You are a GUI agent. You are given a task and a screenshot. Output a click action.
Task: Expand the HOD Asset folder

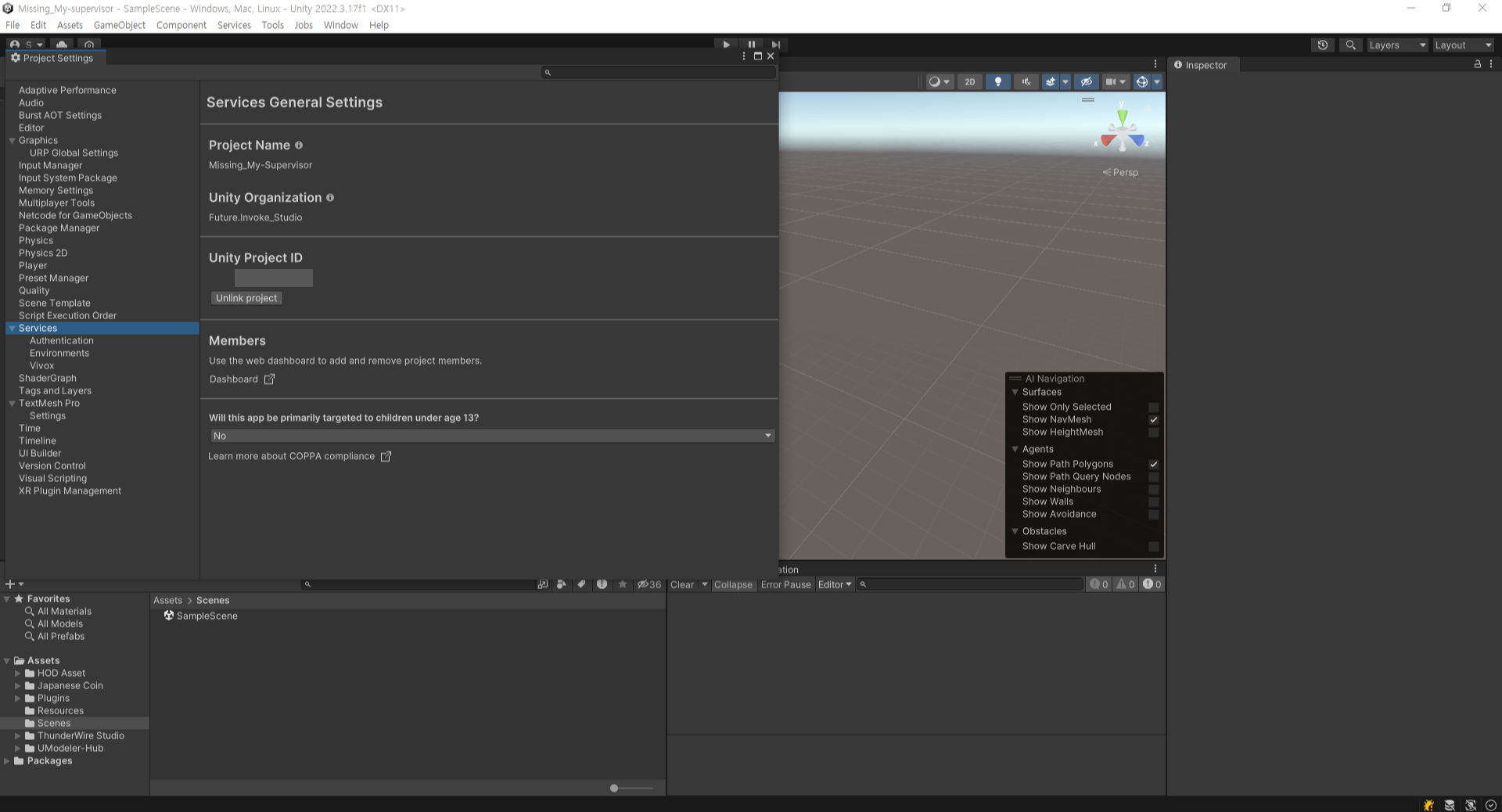(17, 673)
